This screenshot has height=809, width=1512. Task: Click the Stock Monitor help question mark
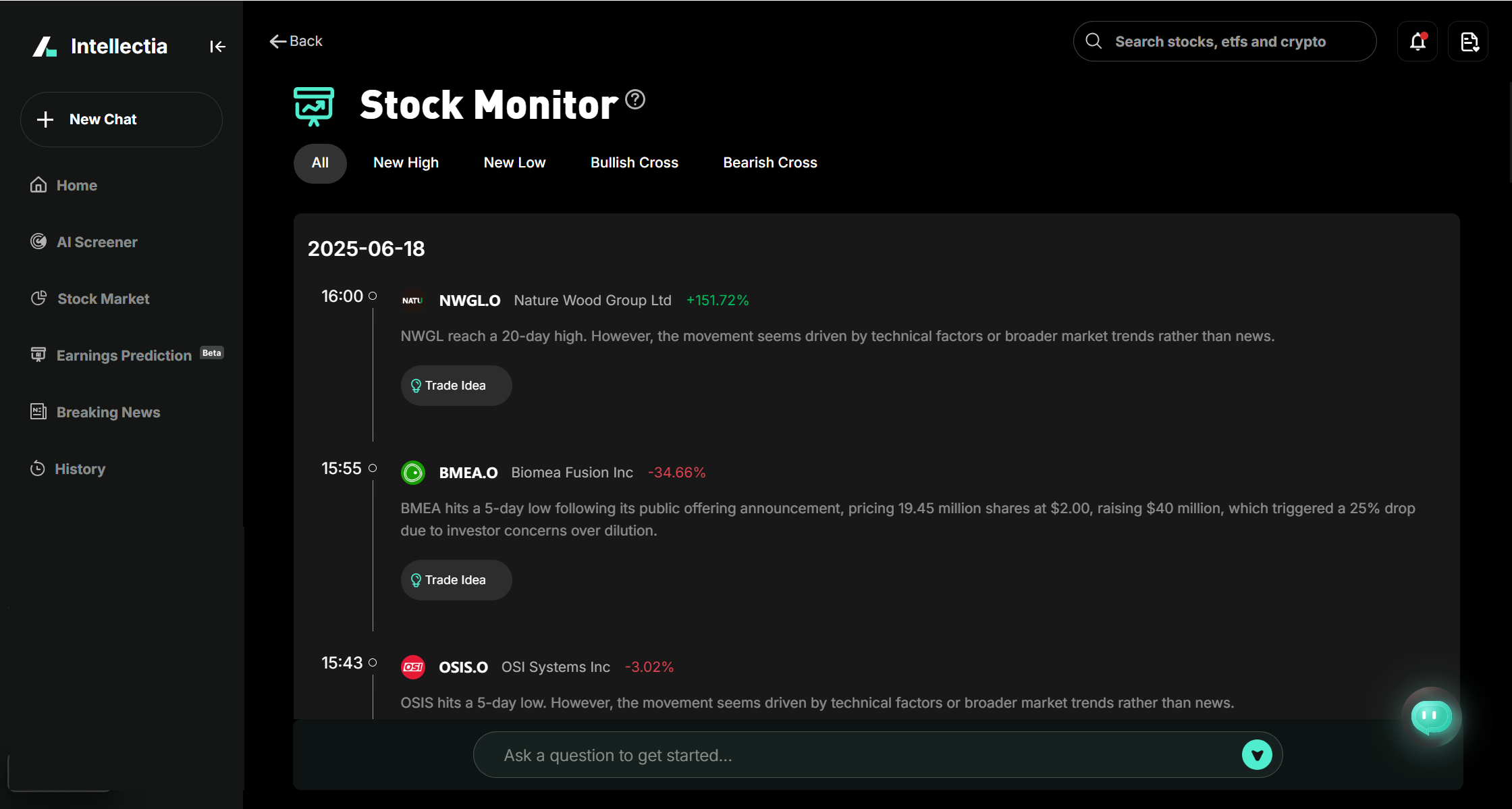click(634, 100)
